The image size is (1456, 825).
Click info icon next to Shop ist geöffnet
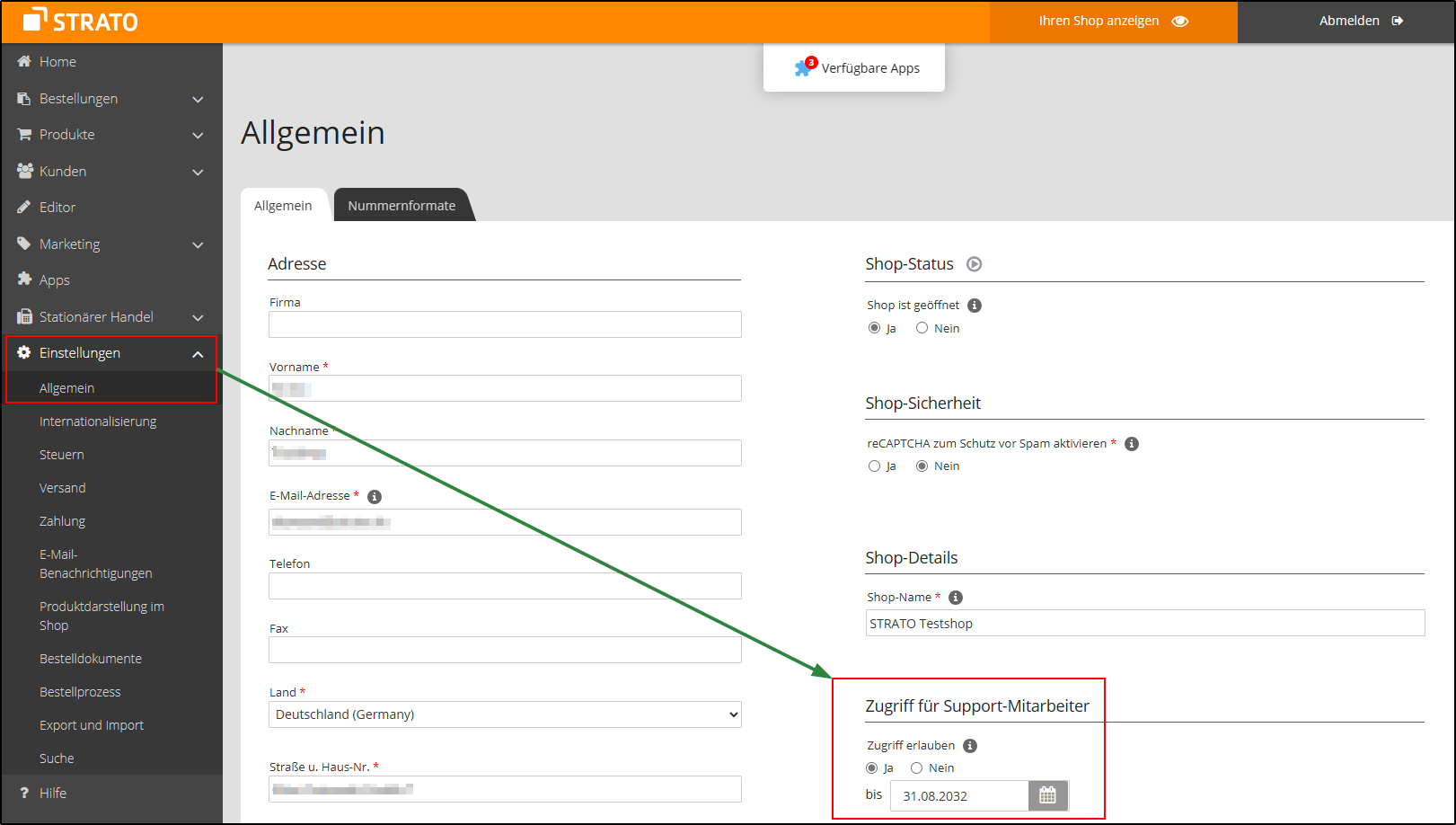tap(975, 306)
